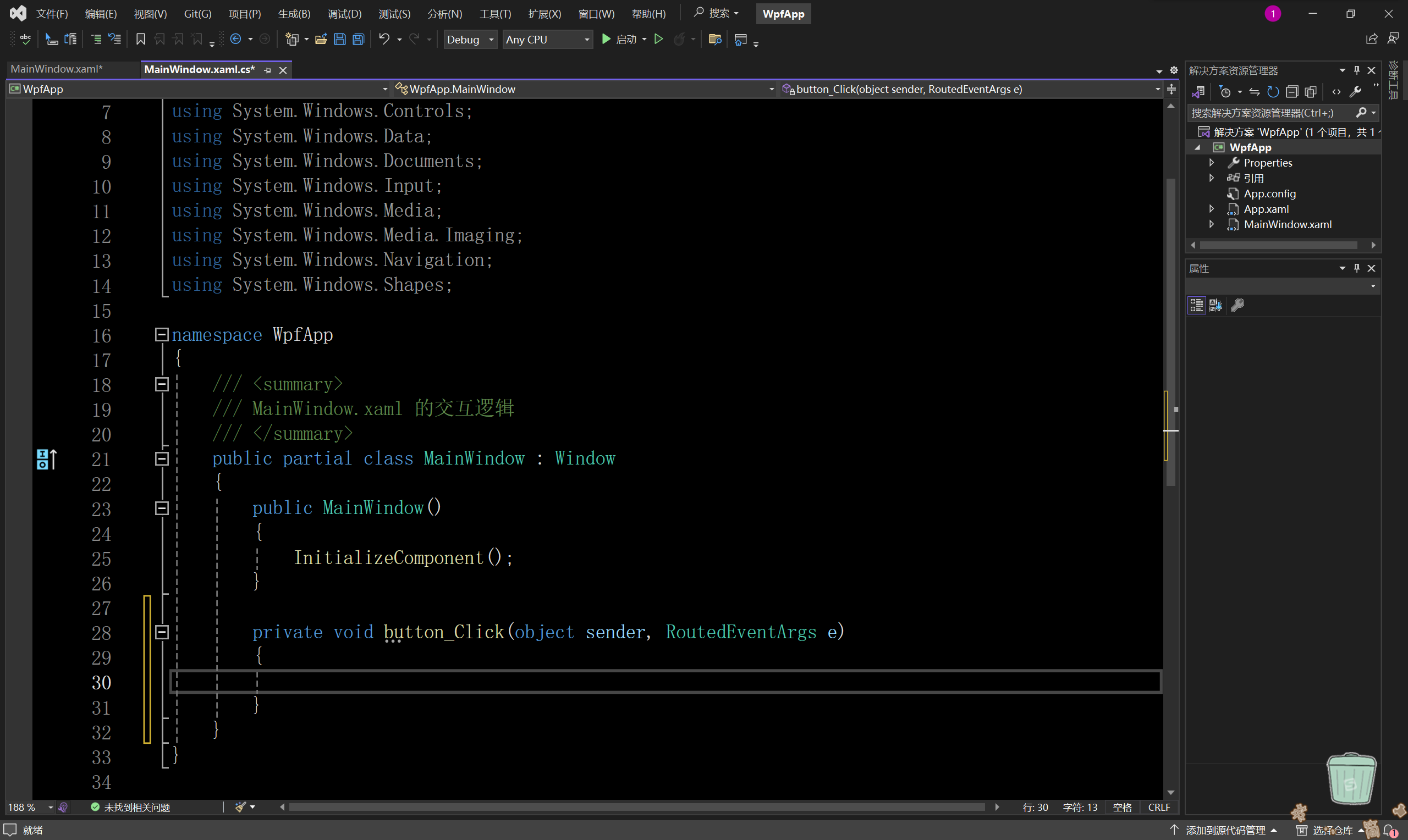Open the Git(G) menu
1408x840 pixels.
[197, 14]
